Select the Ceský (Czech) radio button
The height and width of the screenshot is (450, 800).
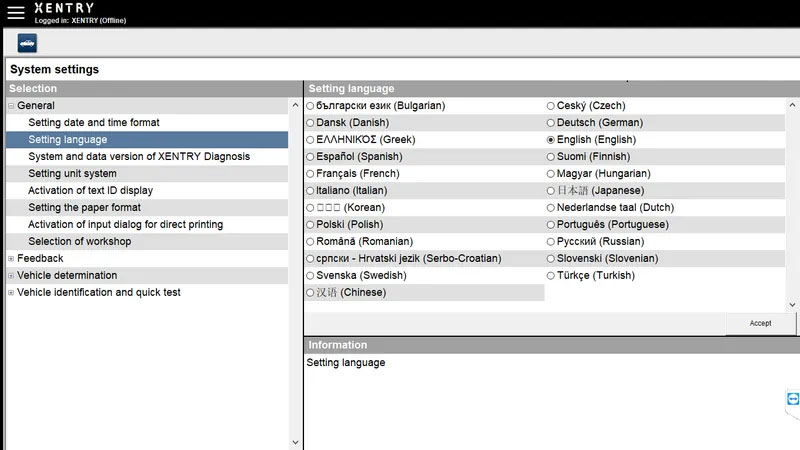click(551, 106)
